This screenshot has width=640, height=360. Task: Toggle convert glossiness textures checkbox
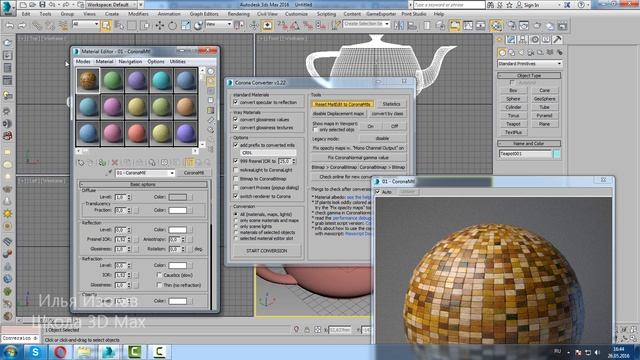pyautogui.click(x=236, y=127)
